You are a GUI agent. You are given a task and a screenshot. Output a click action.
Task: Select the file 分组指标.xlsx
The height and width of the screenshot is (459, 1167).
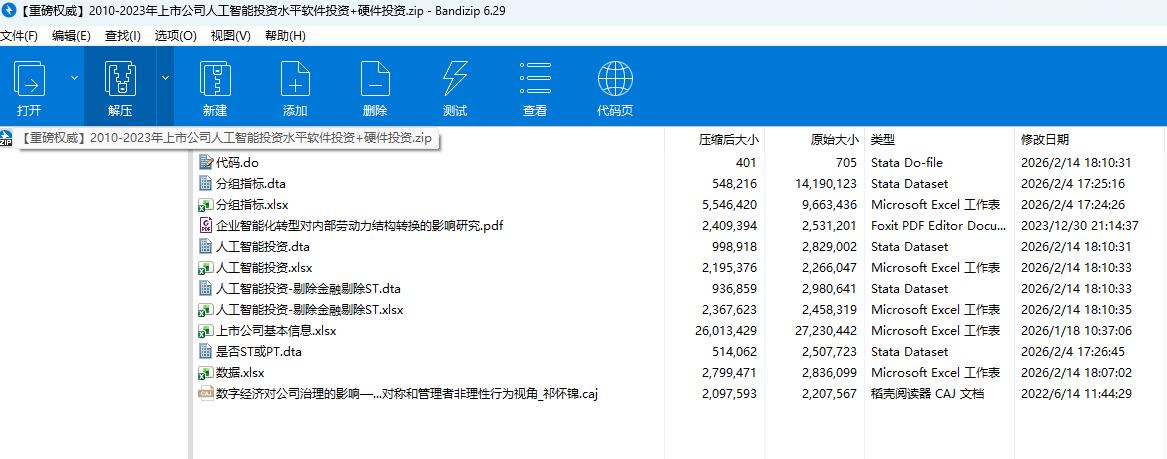click(252, 205)
